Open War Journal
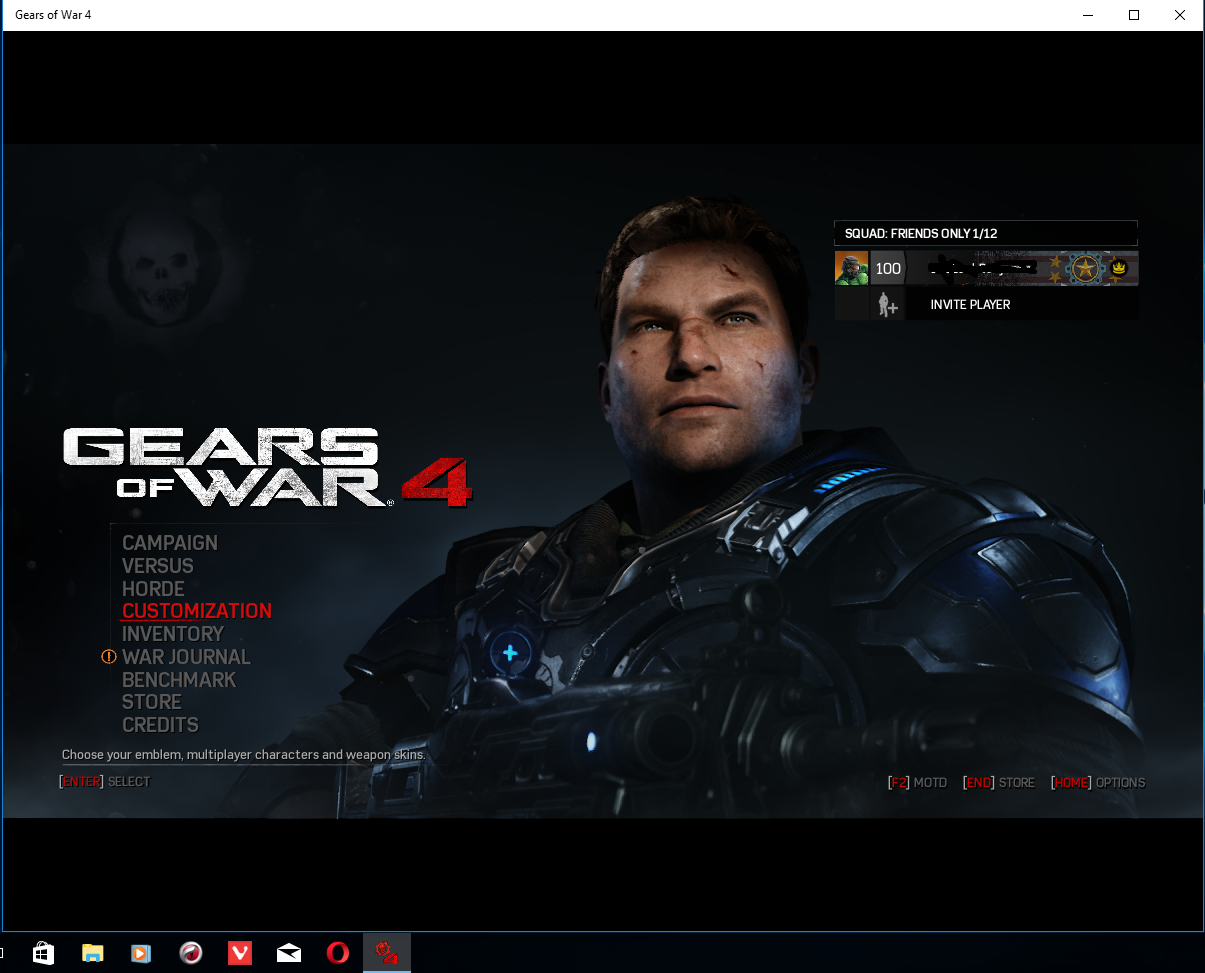Screen dimensions: 1205x973 pos(186,656)
